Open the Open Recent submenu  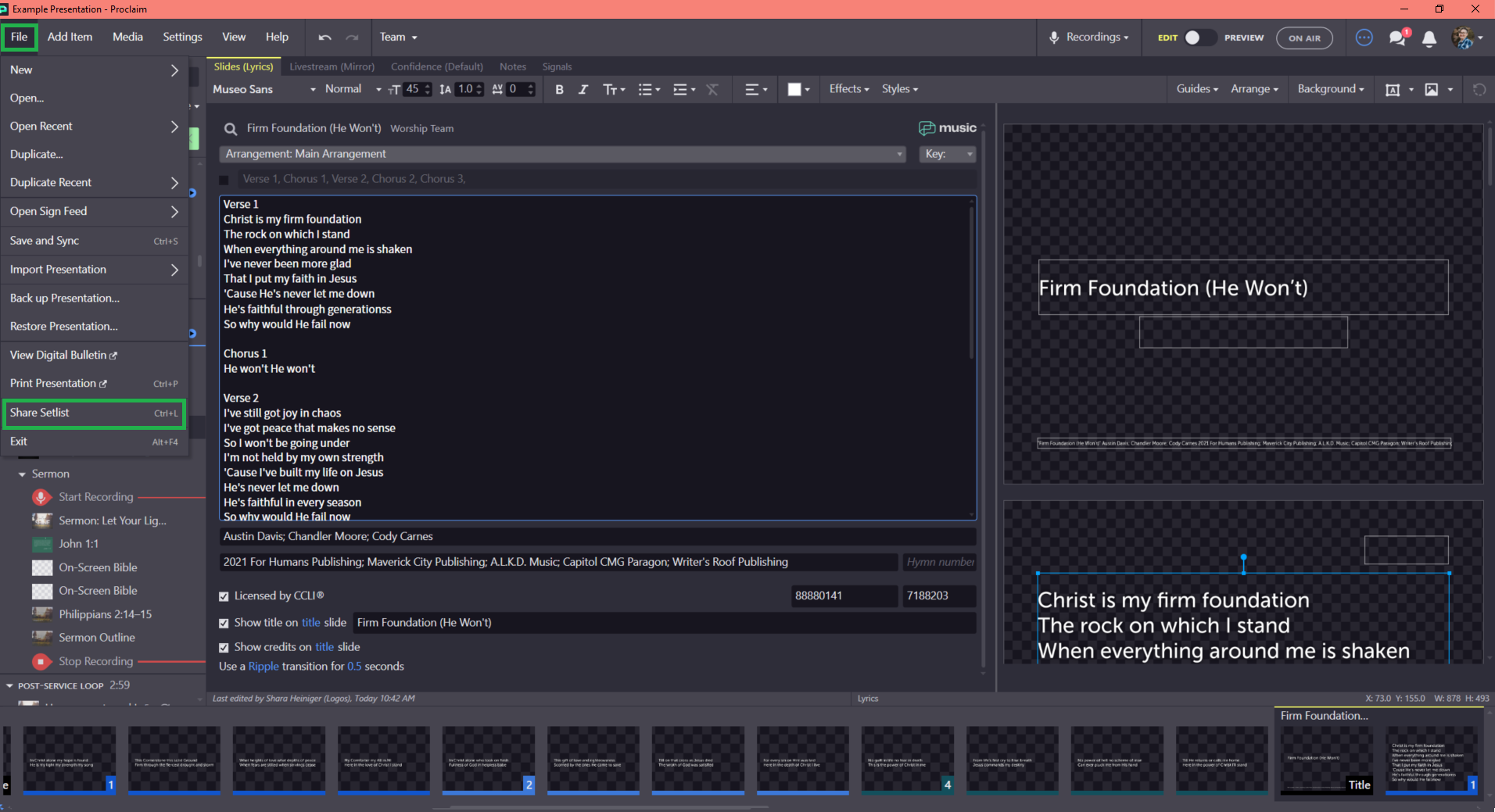(94, 127)
